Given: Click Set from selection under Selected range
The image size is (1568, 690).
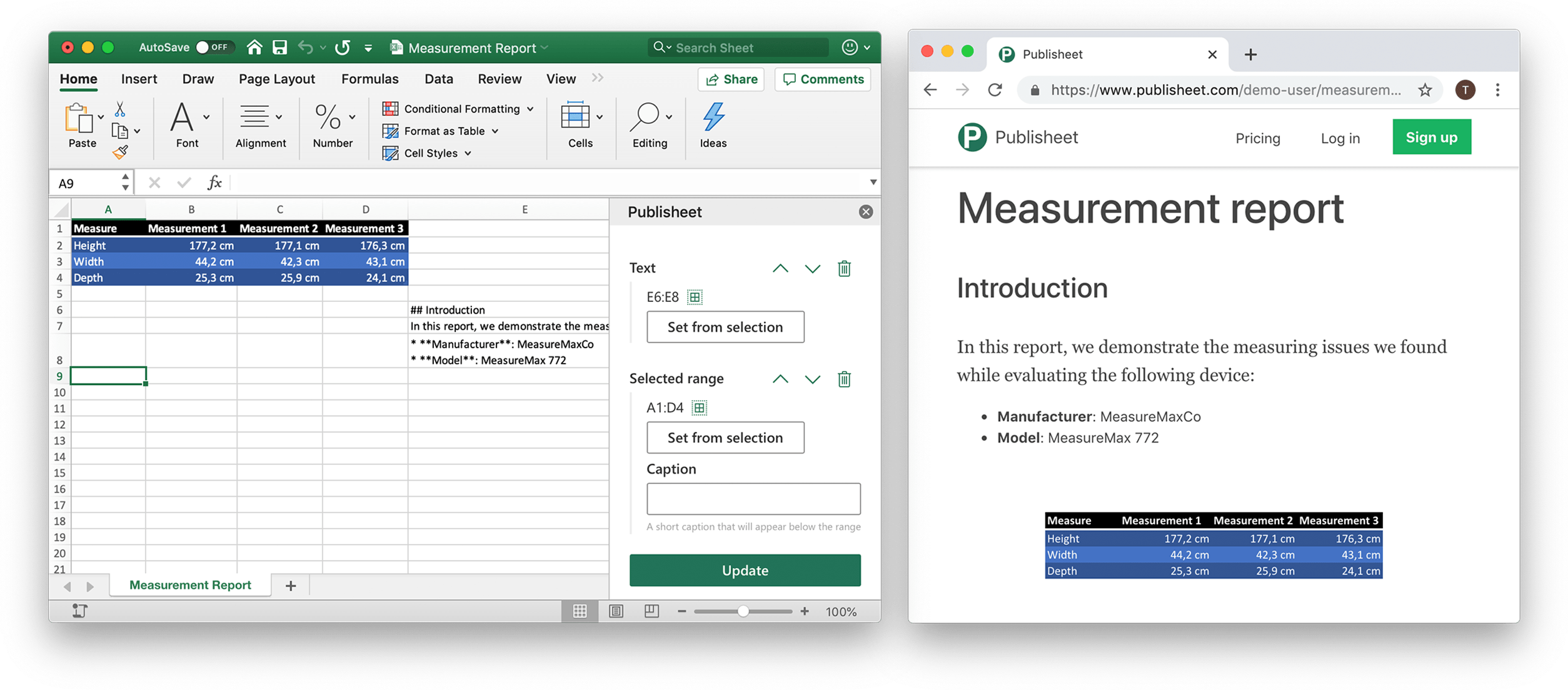Looking at the screenshot, I should (725, 437).
